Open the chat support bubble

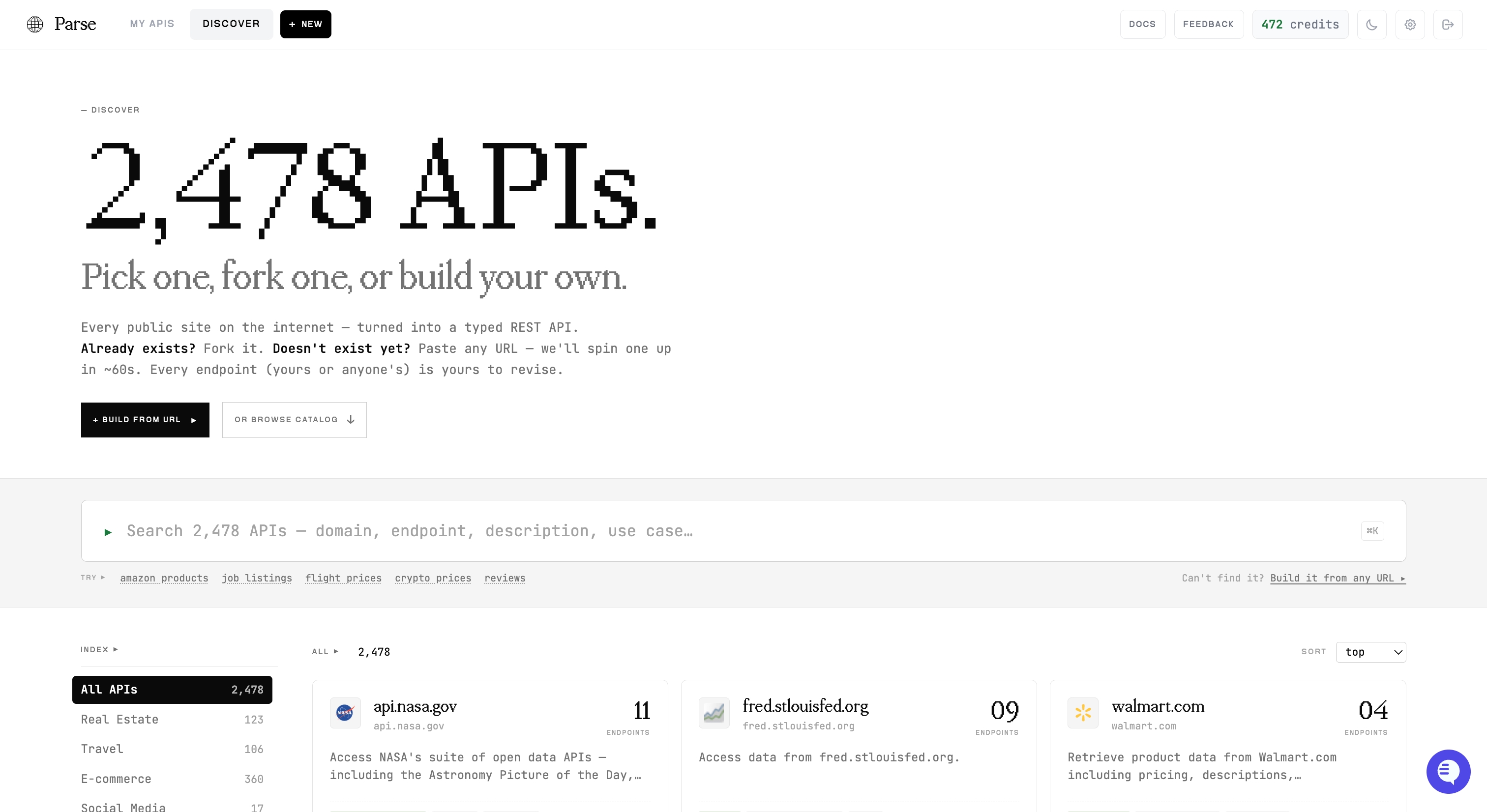coord(1448,771)
